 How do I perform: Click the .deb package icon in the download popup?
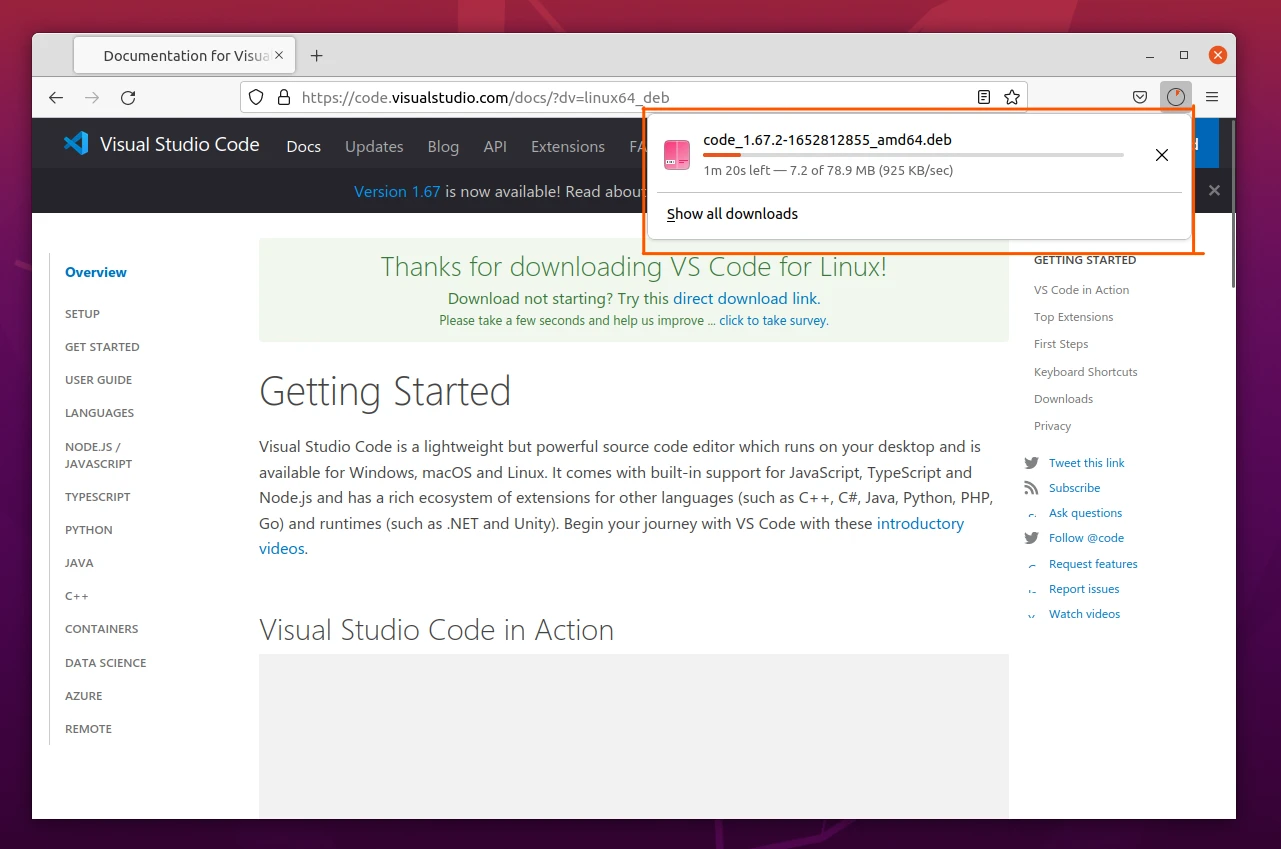point(677,155)
